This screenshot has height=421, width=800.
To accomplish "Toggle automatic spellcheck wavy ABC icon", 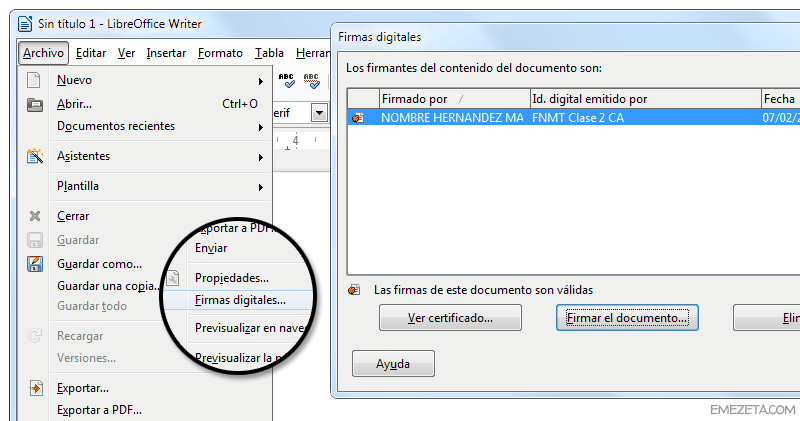I will point(311,81).
